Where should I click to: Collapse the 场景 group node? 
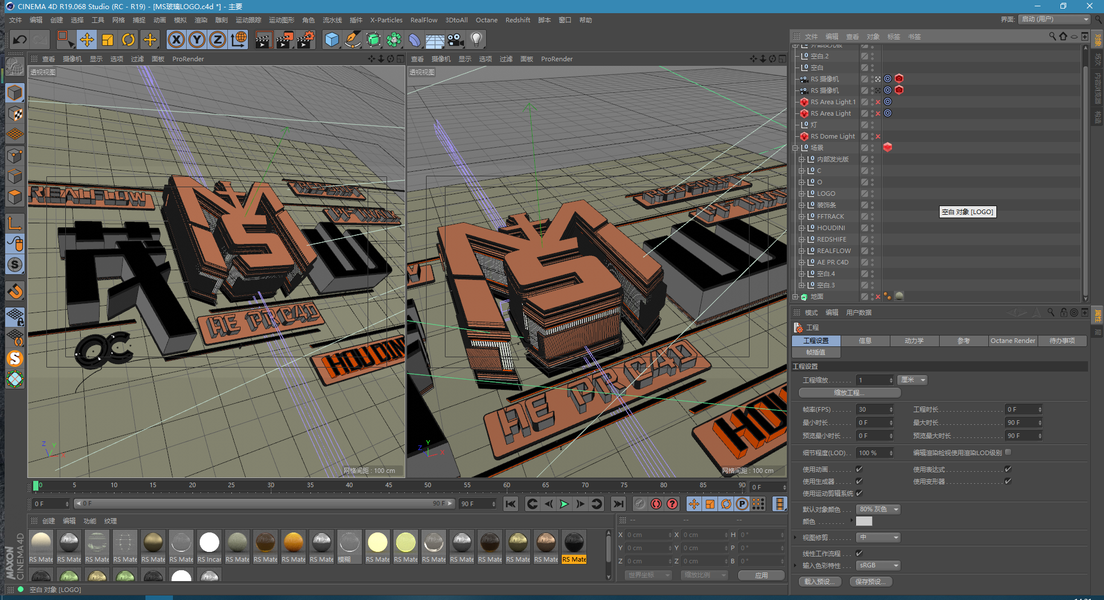click(796, 148)
